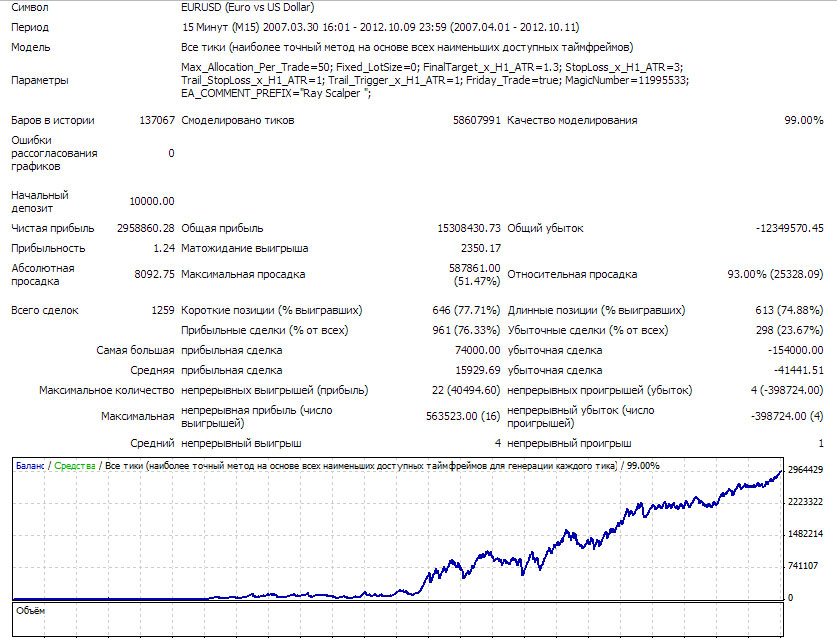
Task: Select the Общий убыток label
Action: pos(545,228)
